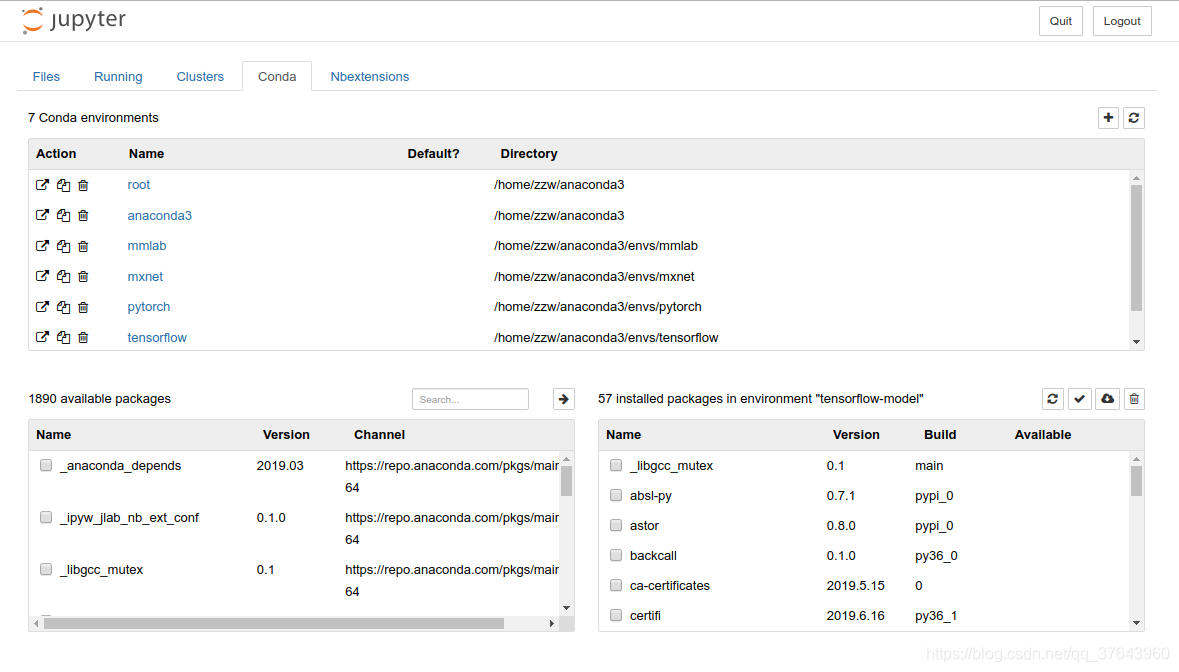Mark the certifi package checkbox
Image resolution: width=1179 pixels, height=672 pixels.
pos(617,616)
